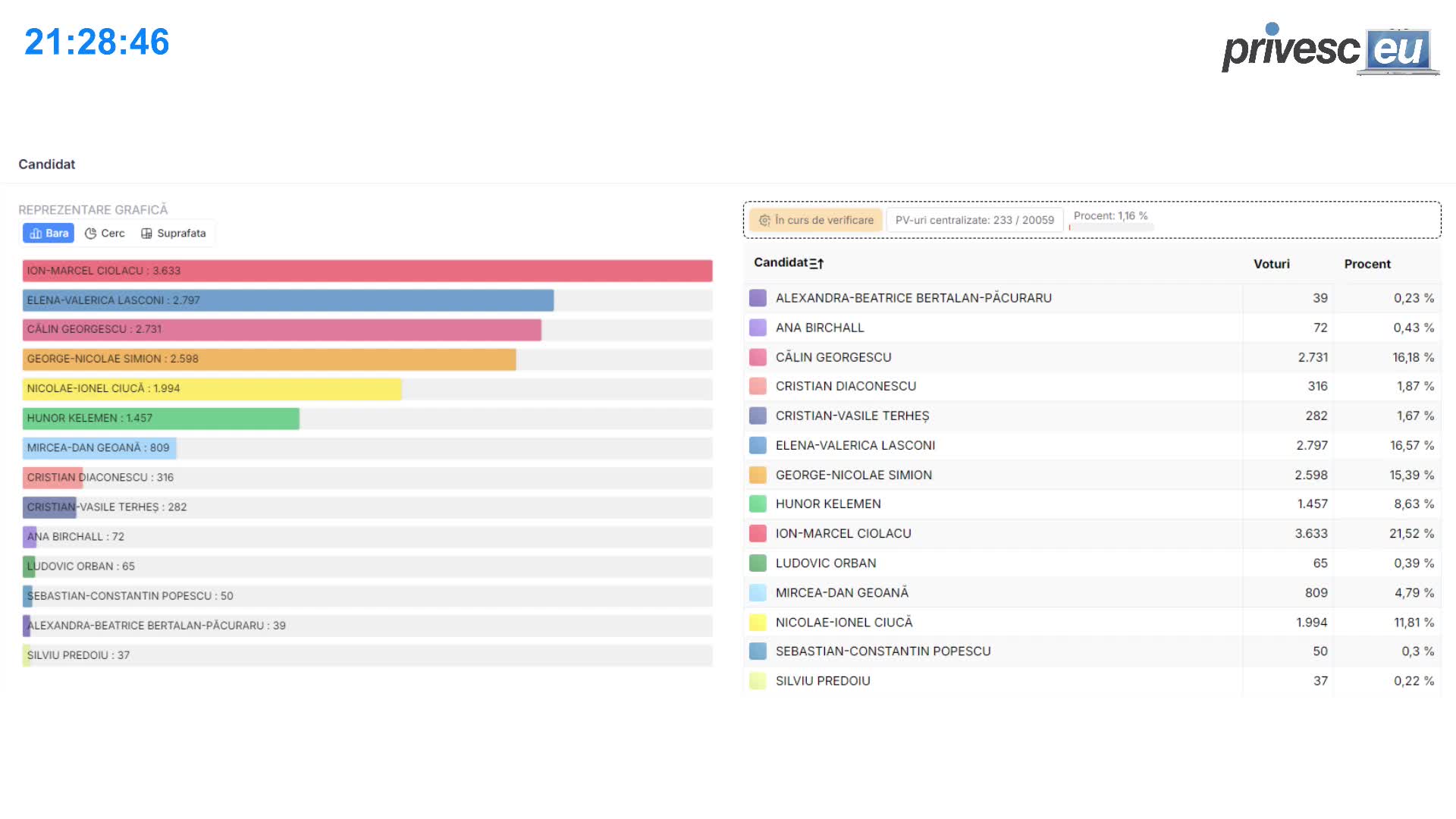Select LUDOVIC ORBAN in the table
The image size is (1456, 819).
[826, 563]
